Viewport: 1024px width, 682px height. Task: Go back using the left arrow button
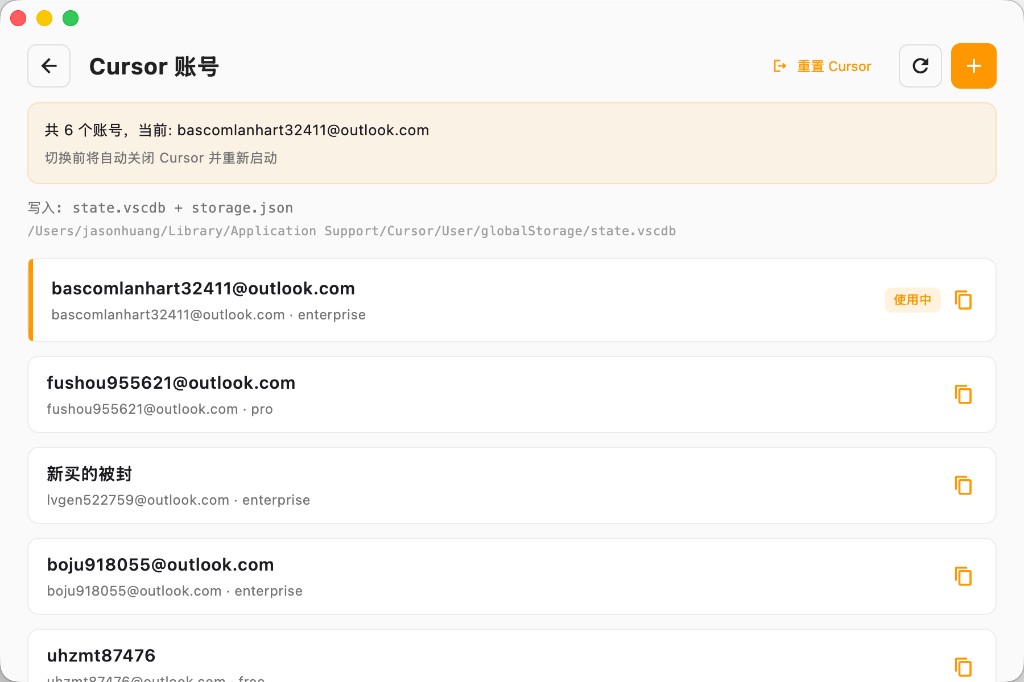tap(49, 66)
